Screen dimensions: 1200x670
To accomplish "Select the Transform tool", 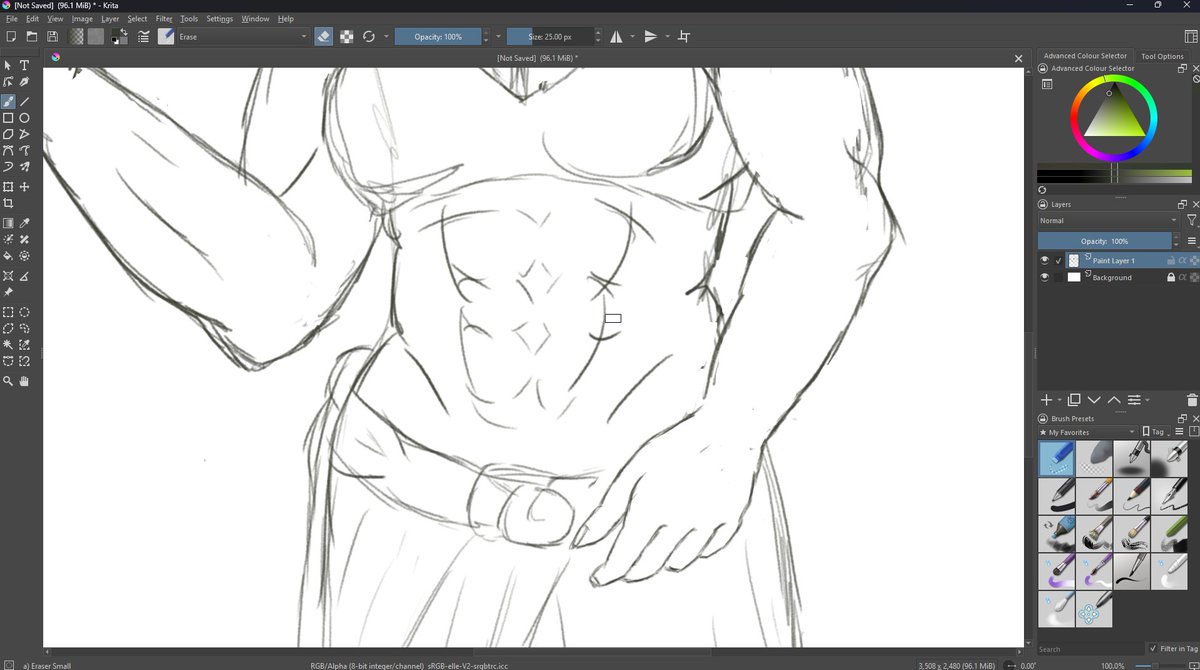I will pos(10,187).
